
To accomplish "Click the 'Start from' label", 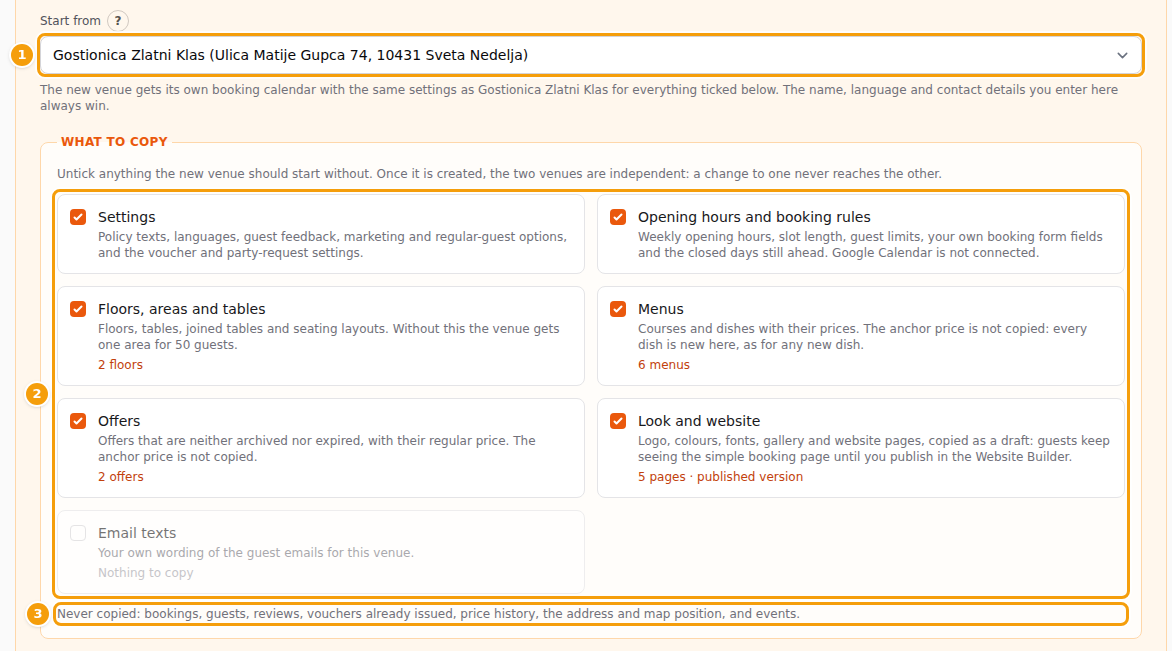I will click(x=70, y=21).
